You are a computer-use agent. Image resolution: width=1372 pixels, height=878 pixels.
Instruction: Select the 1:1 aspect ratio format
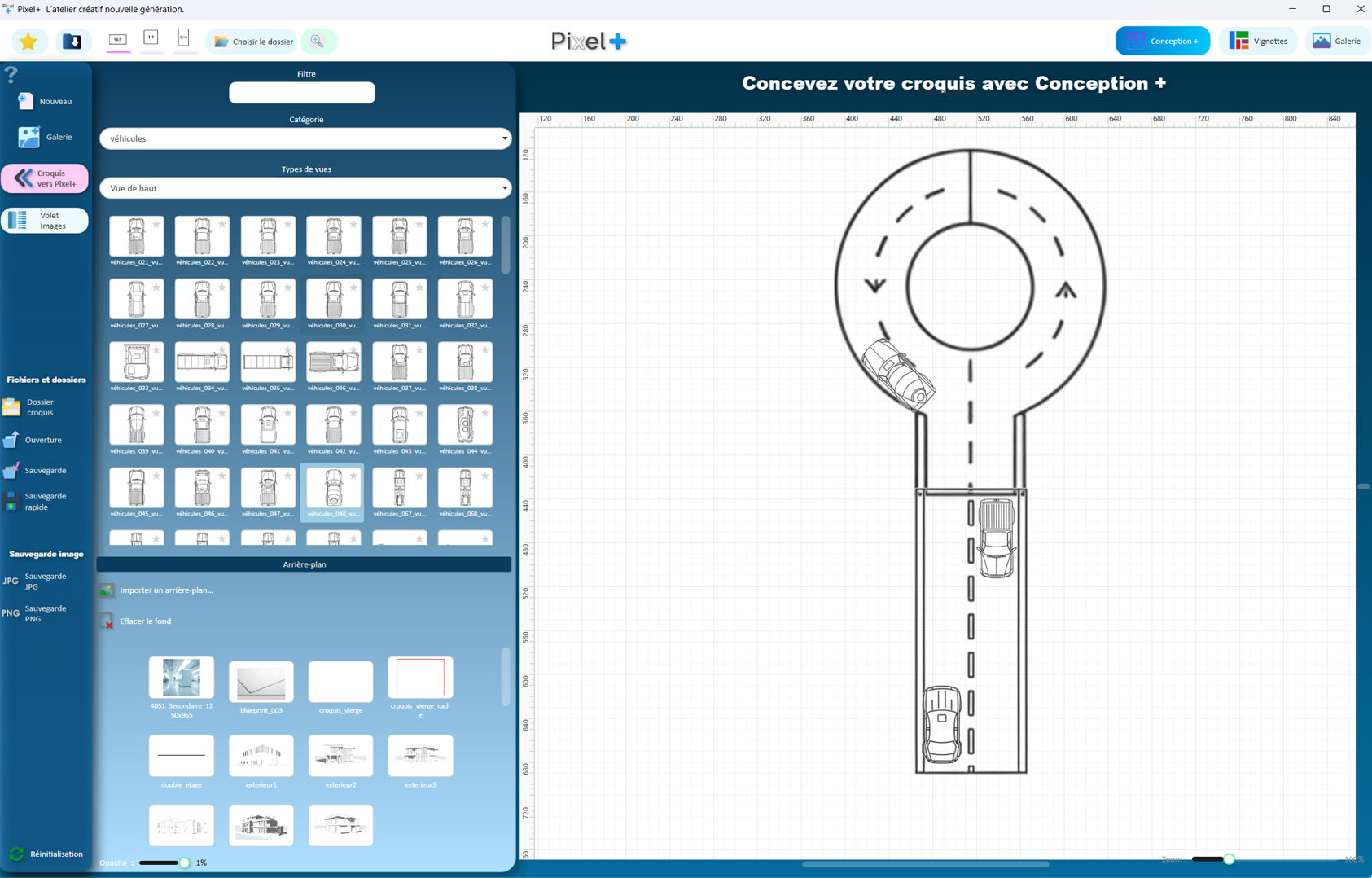click(151, 38)
